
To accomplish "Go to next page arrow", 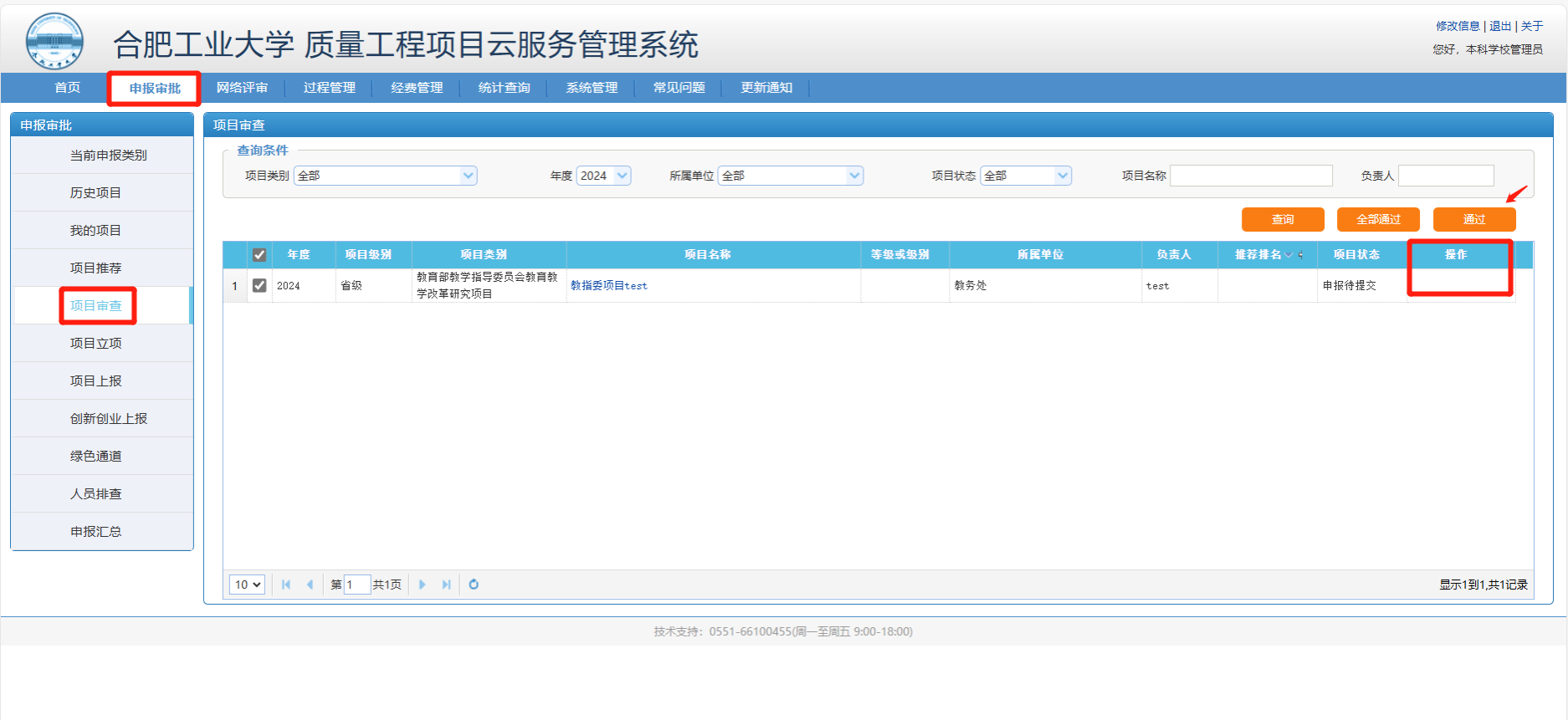I will coord(423,585).
